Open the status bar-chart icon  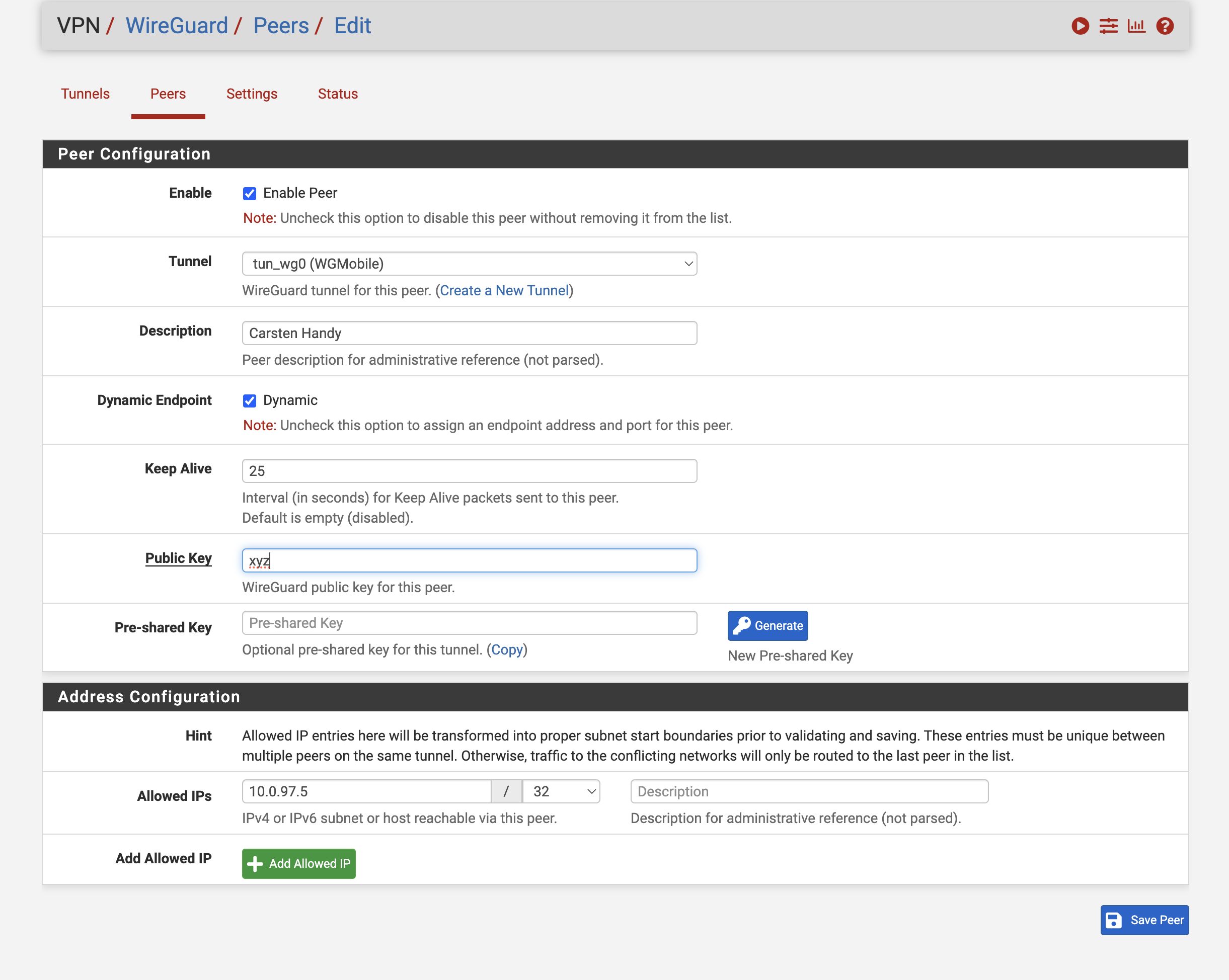1136,26
